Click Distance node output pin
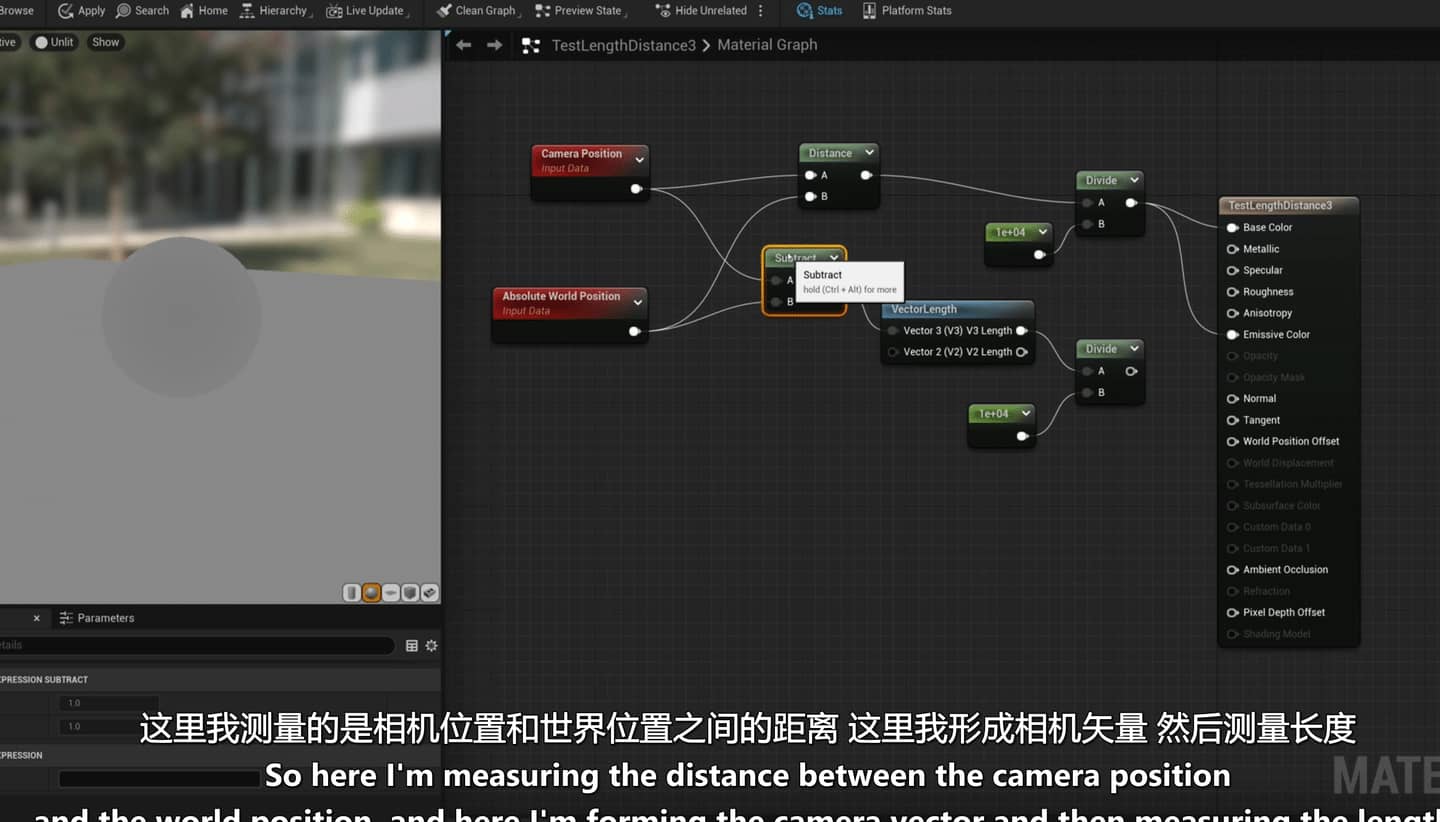Image resolution: width=1440 pixels, height=822 pixels. tap(866, 175)
